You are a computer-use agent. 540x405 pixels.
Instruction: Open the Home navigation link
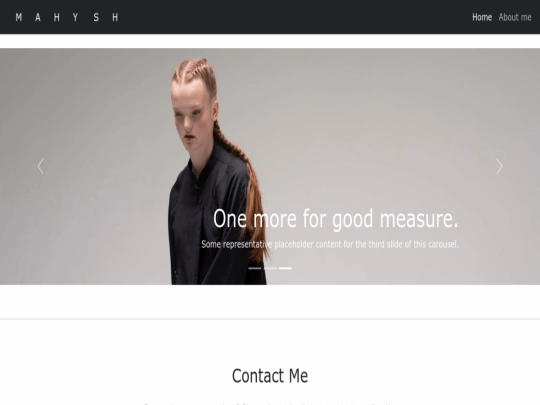(482, 17)
